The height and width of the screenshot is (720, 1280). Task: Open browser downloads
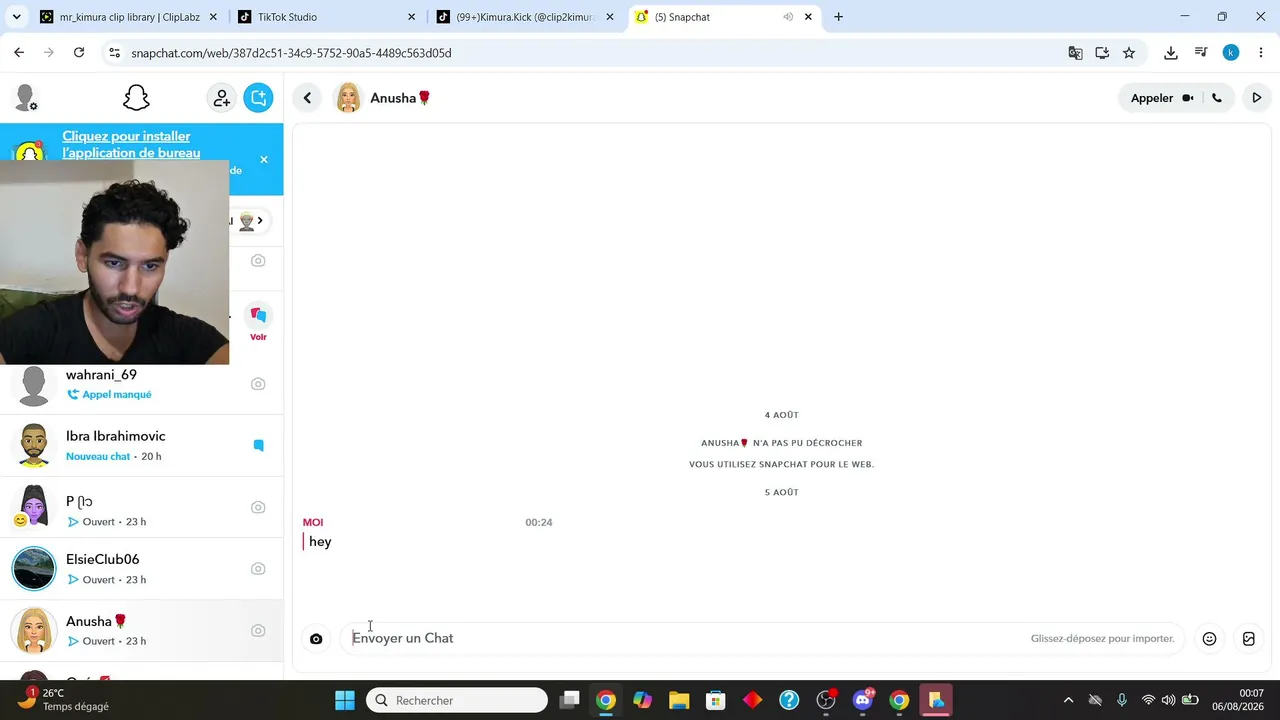click(1171, 53)
